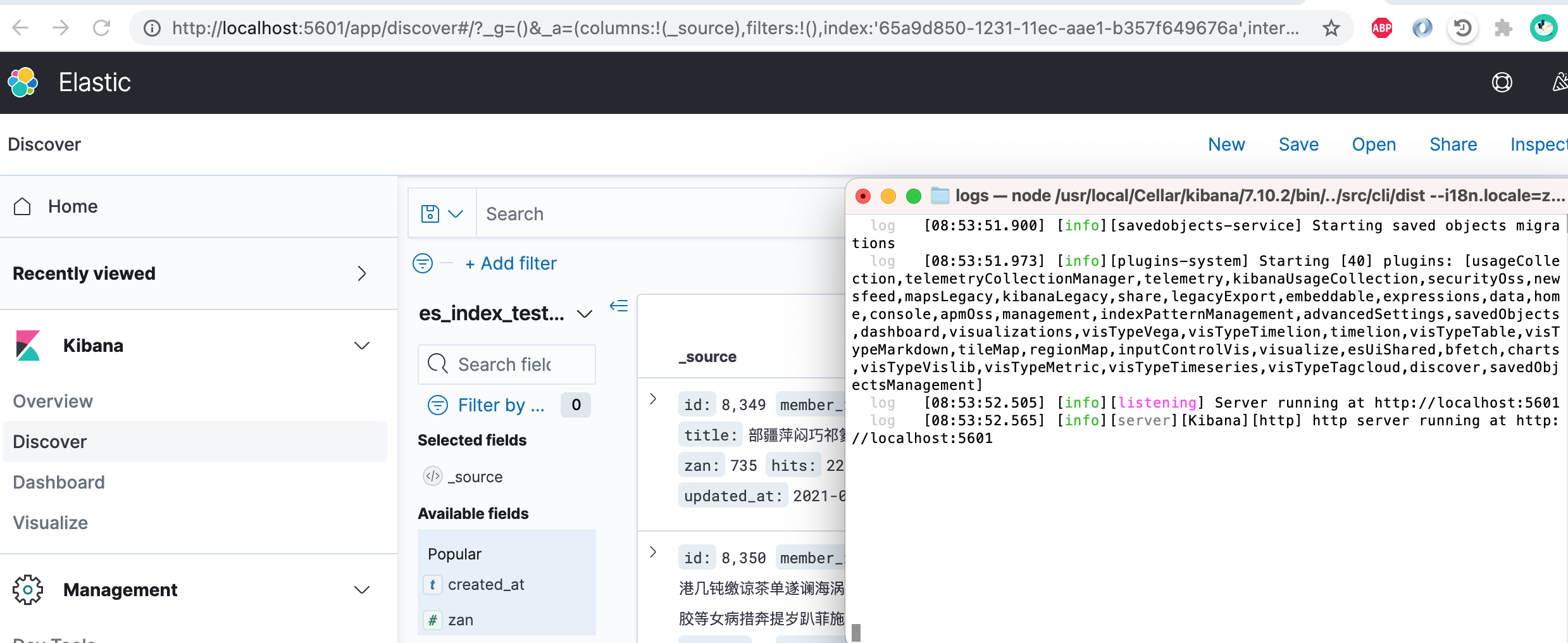Viewport: 1568px width, 643px height.
Task: Focus the Search field names input
Action: click(507, 365)
